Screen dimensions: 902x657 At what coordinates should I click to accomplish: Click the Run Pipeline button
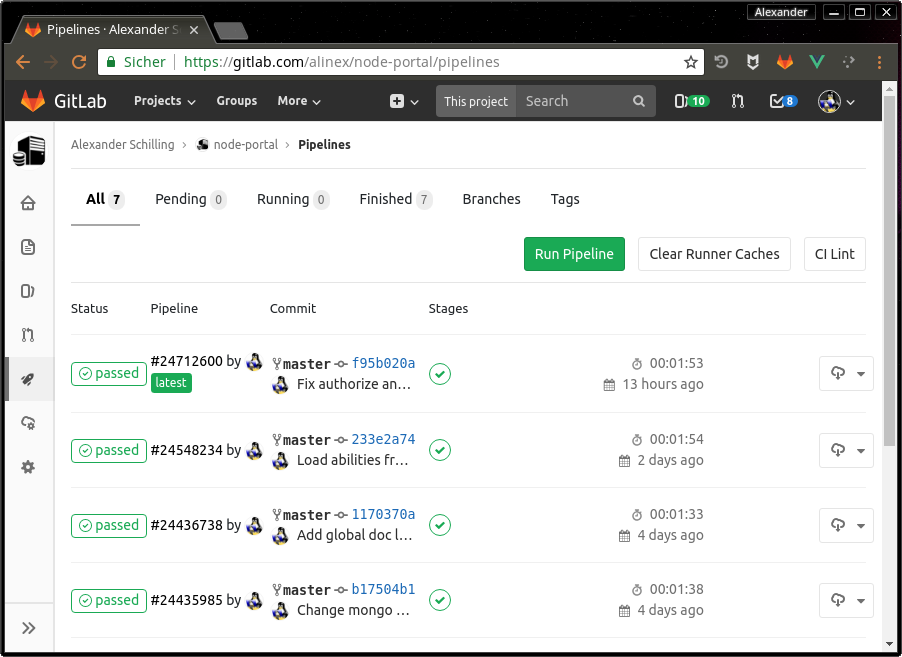pos(574,254)
